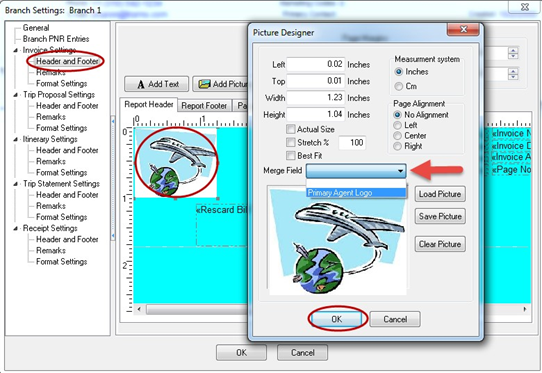Select No Alignment page alignment option

[398, 115]
